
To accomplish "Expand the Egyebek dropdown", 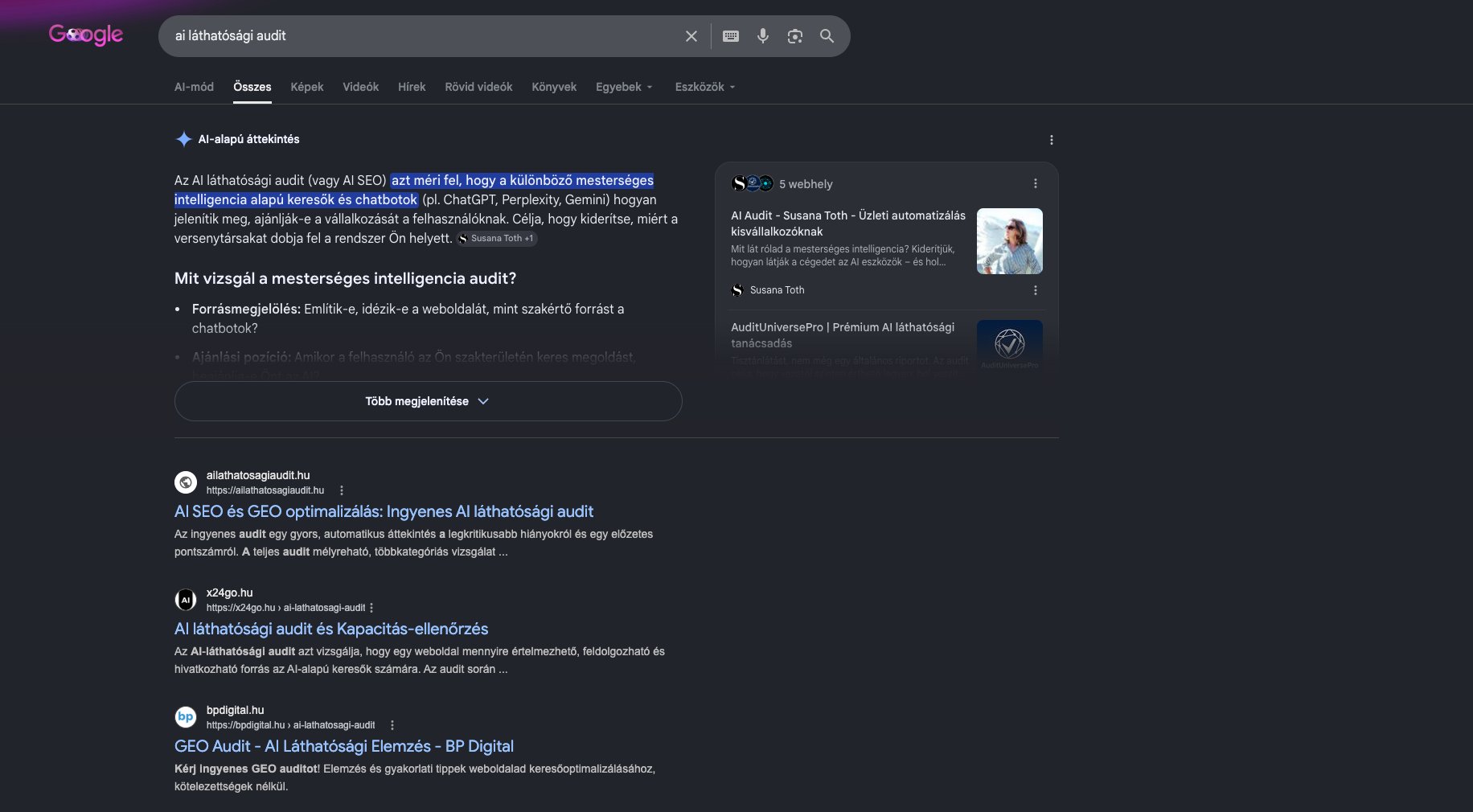I will pos(624,87).
